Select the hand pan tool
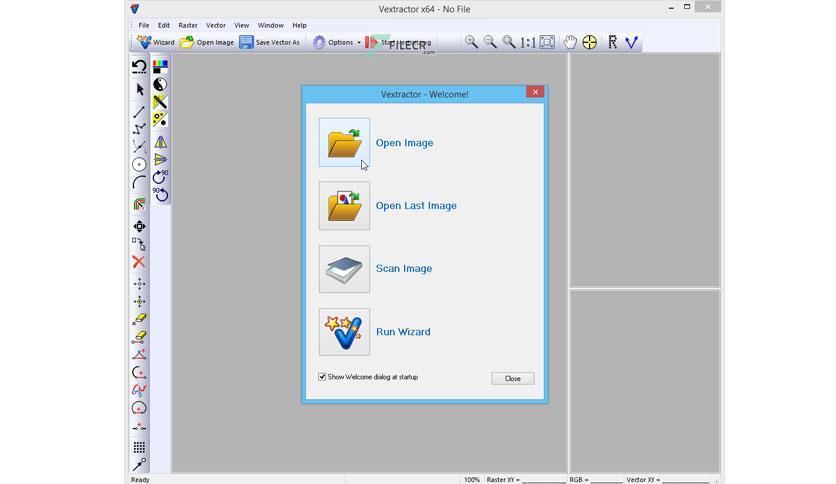 coord(570,42)
